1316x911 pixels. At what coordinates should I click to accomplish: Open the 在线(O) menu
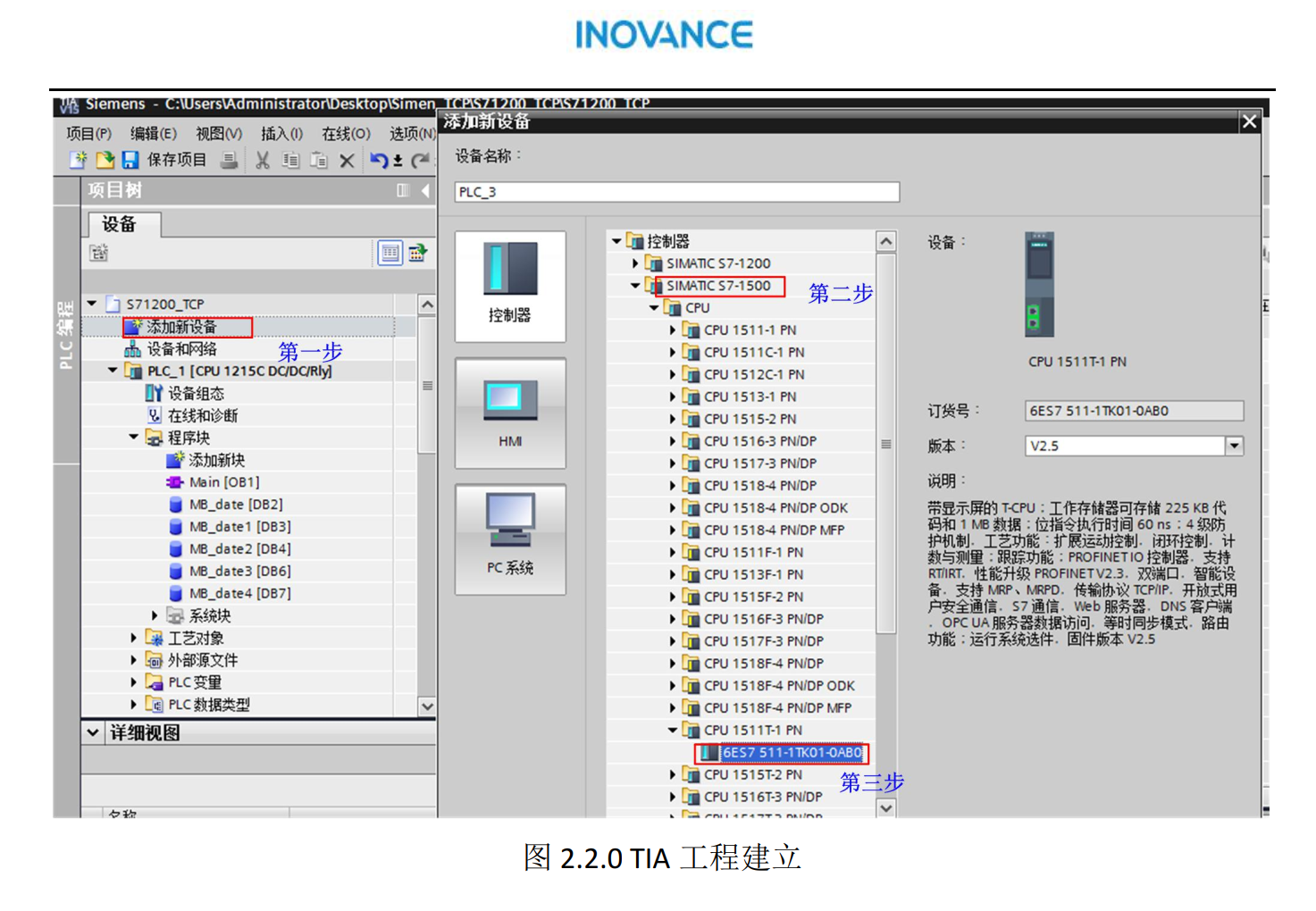click(x=346, y=133)
